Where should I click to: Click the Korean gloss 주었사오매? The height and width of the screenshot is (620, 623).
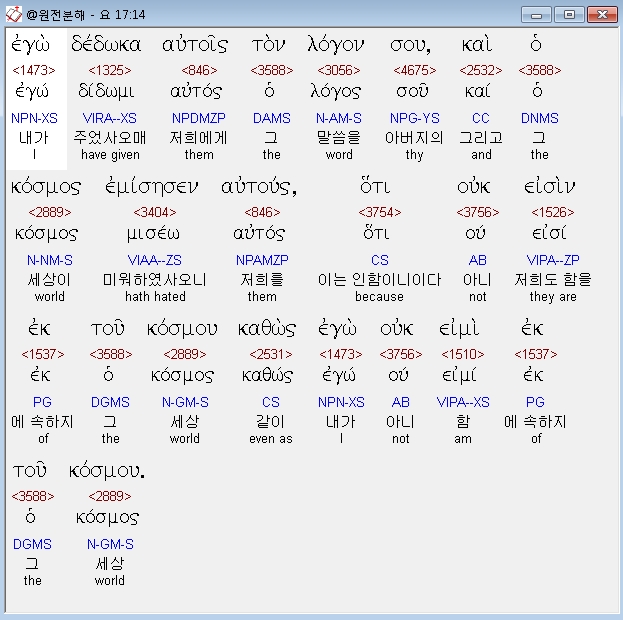point(110,138)
